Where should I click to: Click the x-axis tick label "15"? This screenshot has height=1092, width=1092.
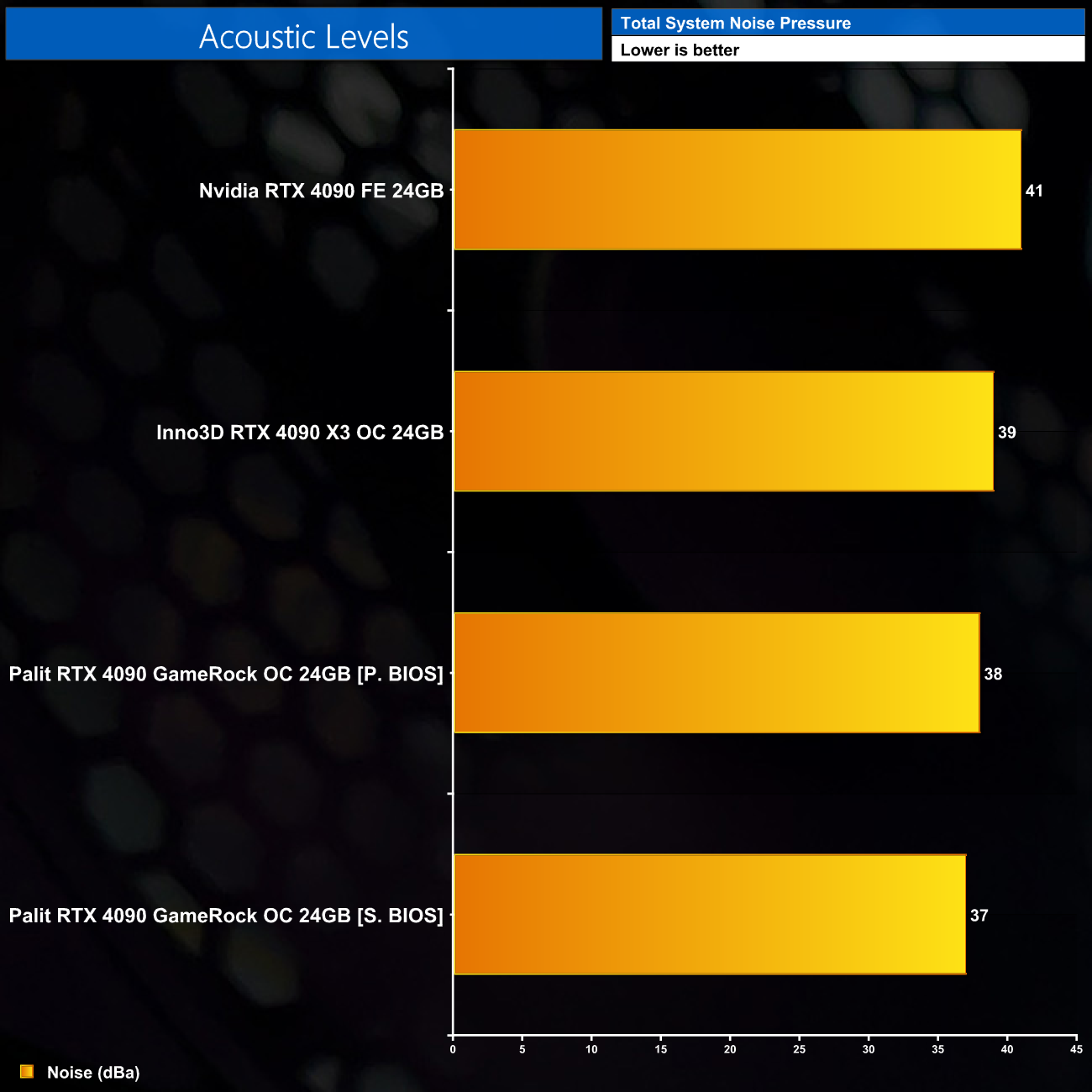tap(661, 1049)
